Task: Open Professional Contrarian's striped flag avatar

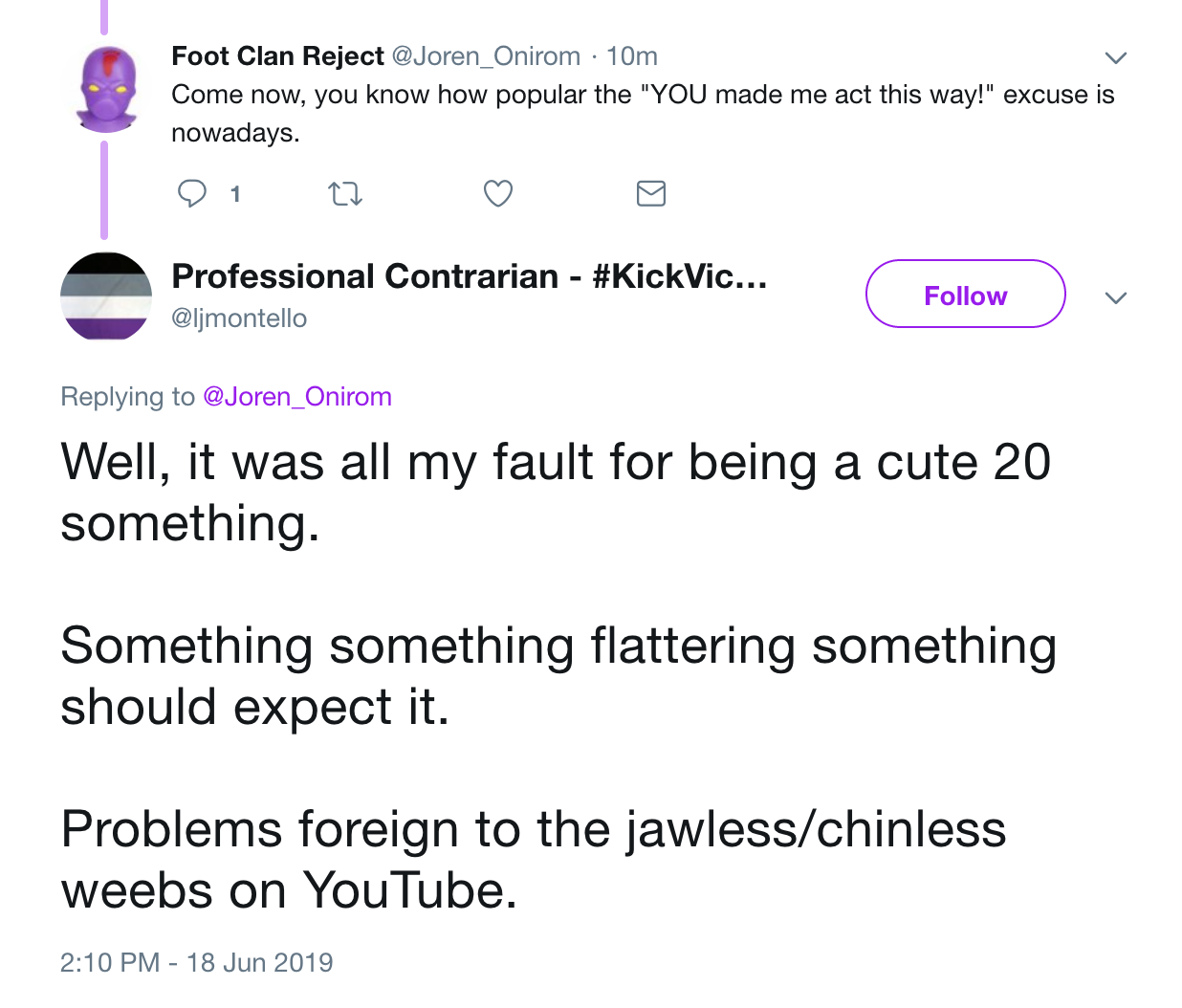Action: pos(106,296)
